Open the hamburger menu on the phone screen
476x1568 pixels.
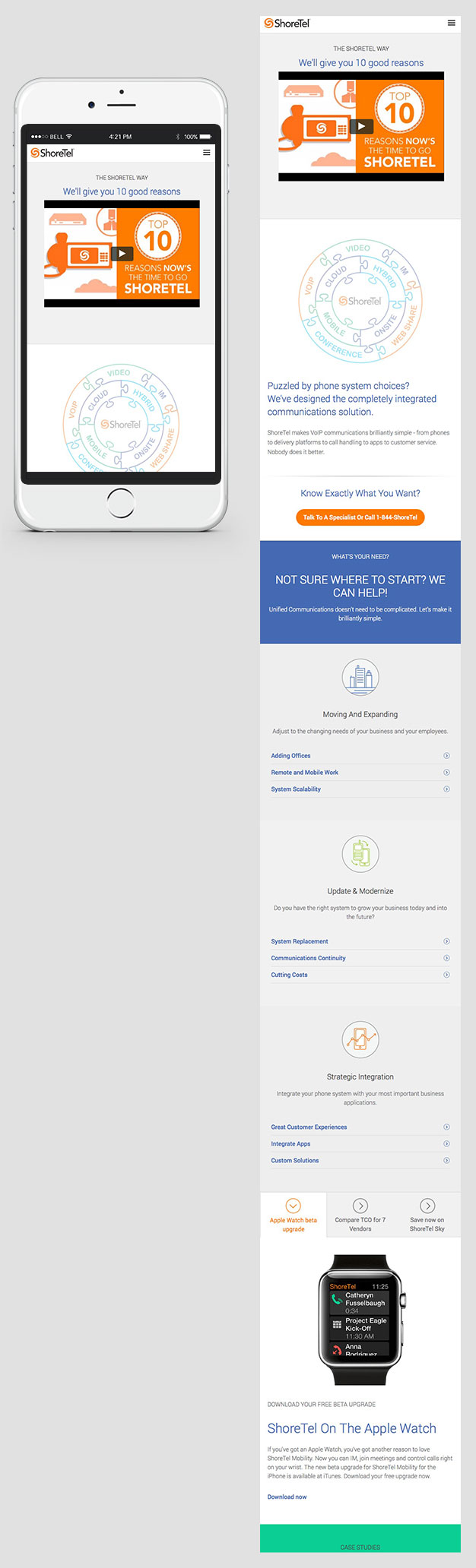(206, 153)
